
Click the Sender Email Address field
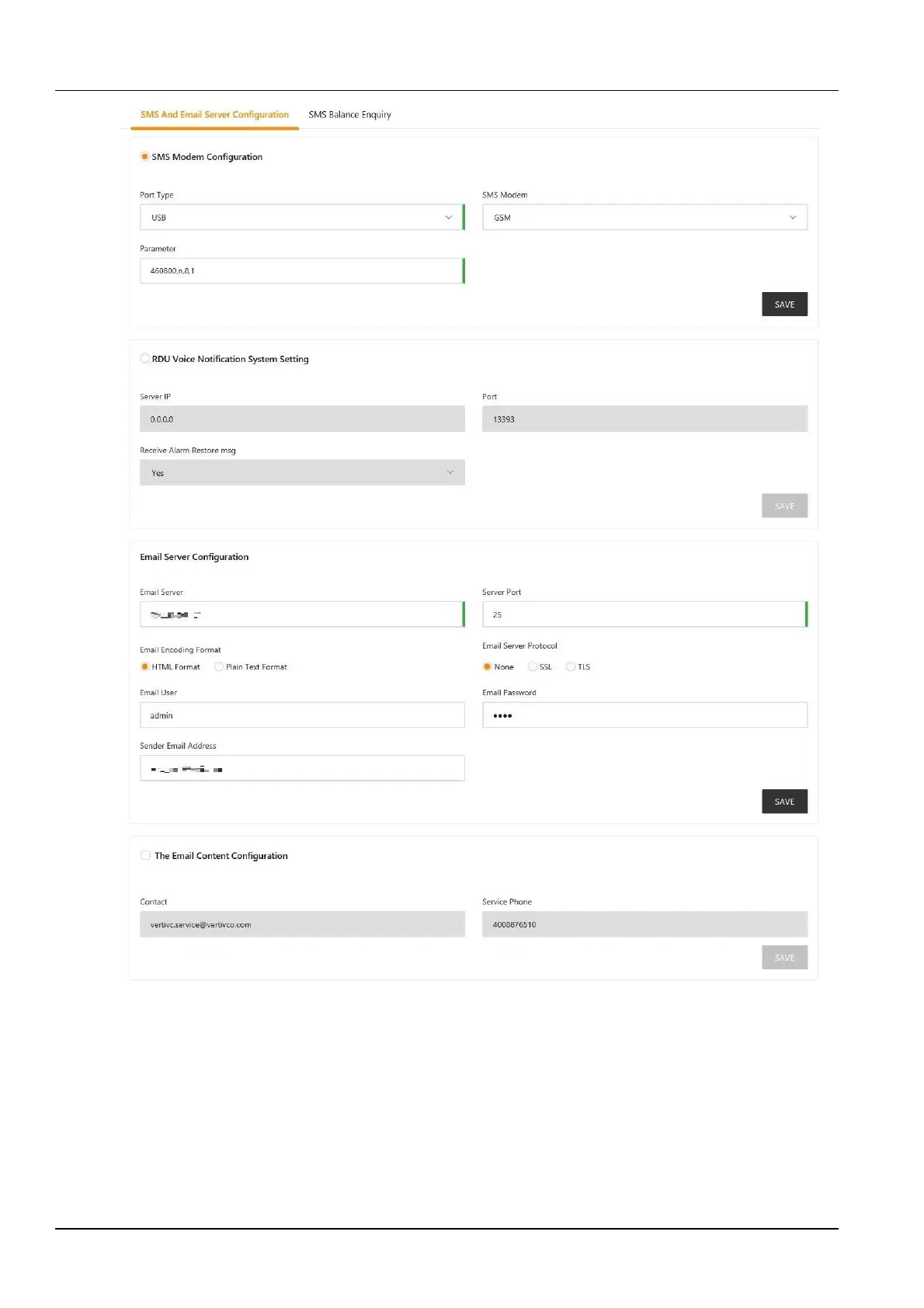point(301,768)
